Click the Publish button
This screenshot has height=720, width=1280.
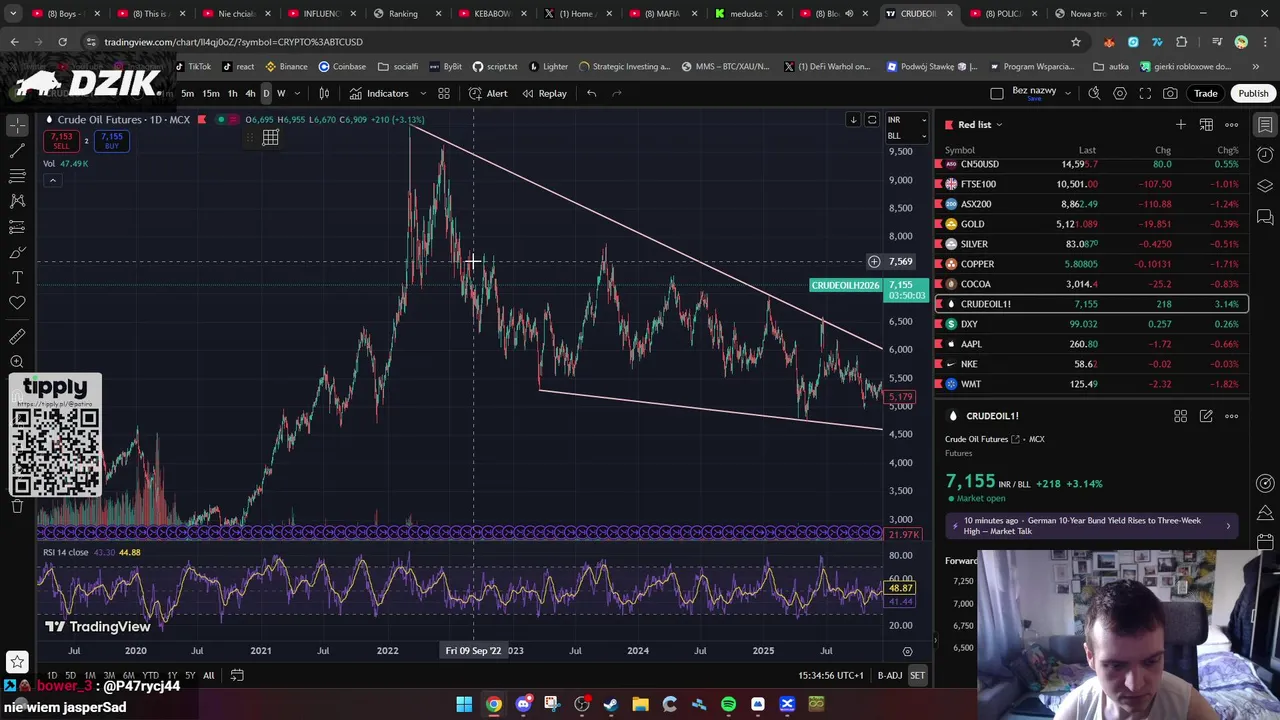(x=1253, y=93)
